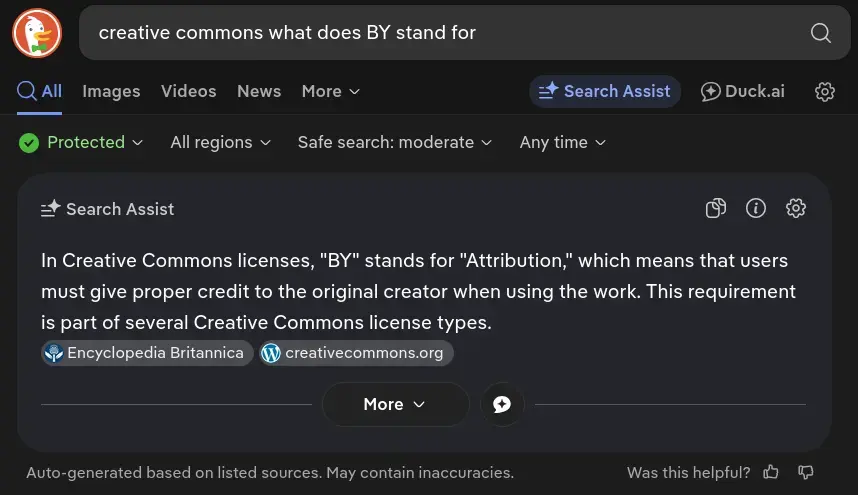
Task: Click the chat follow-up bubble icon
Action: coord(502,404)
